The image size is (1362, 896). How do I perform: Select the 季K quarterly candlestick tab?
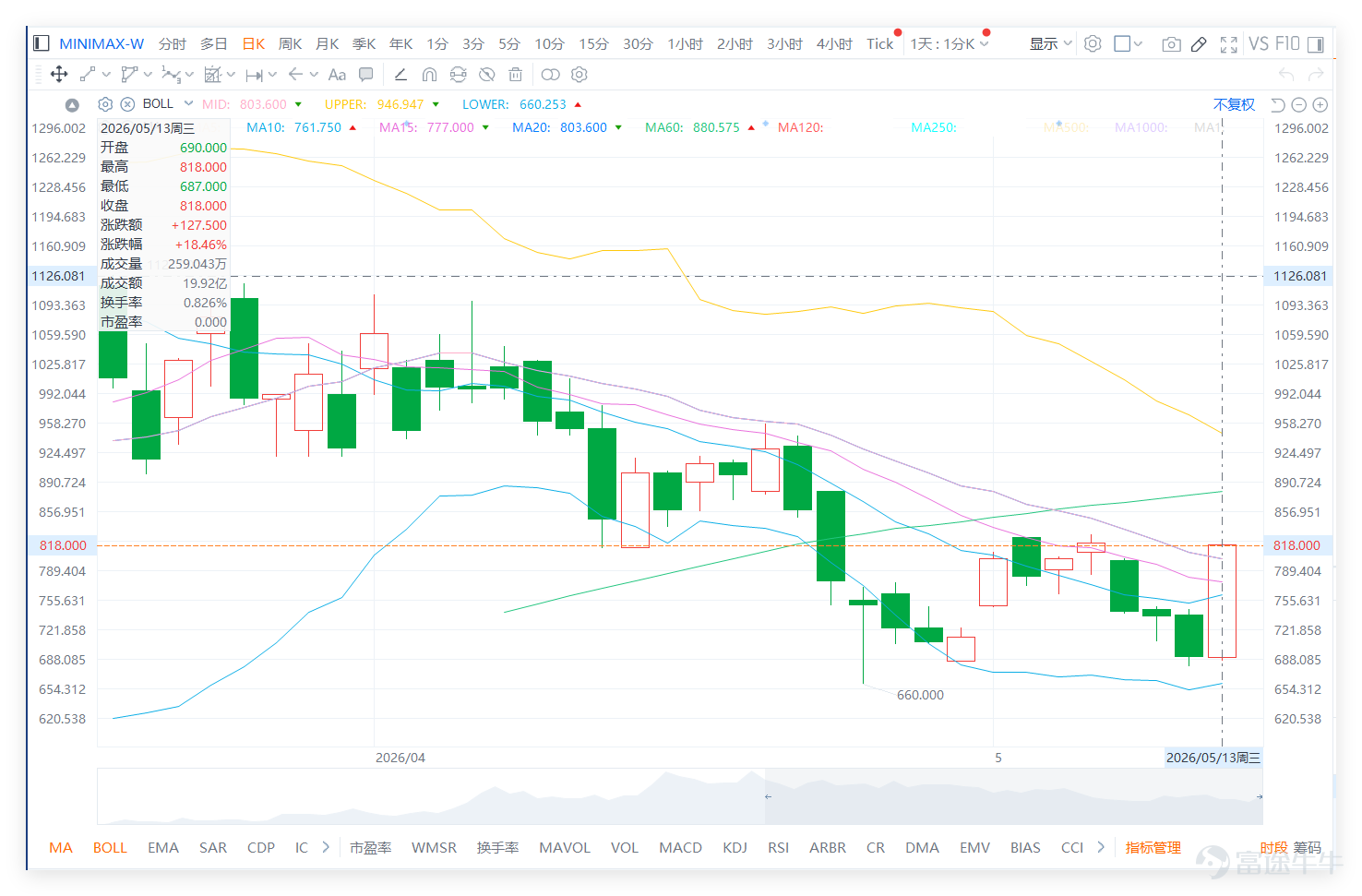tap(364, 43)
